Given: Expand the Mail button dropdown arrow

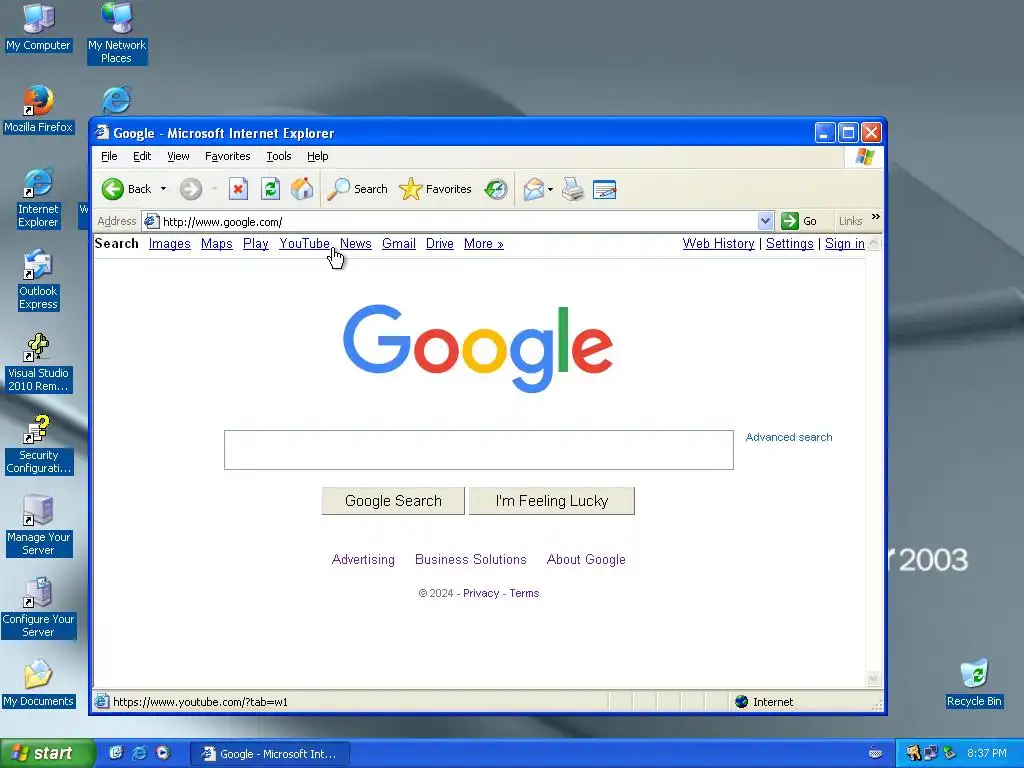Looking at the screenshot, I should 551,189.
